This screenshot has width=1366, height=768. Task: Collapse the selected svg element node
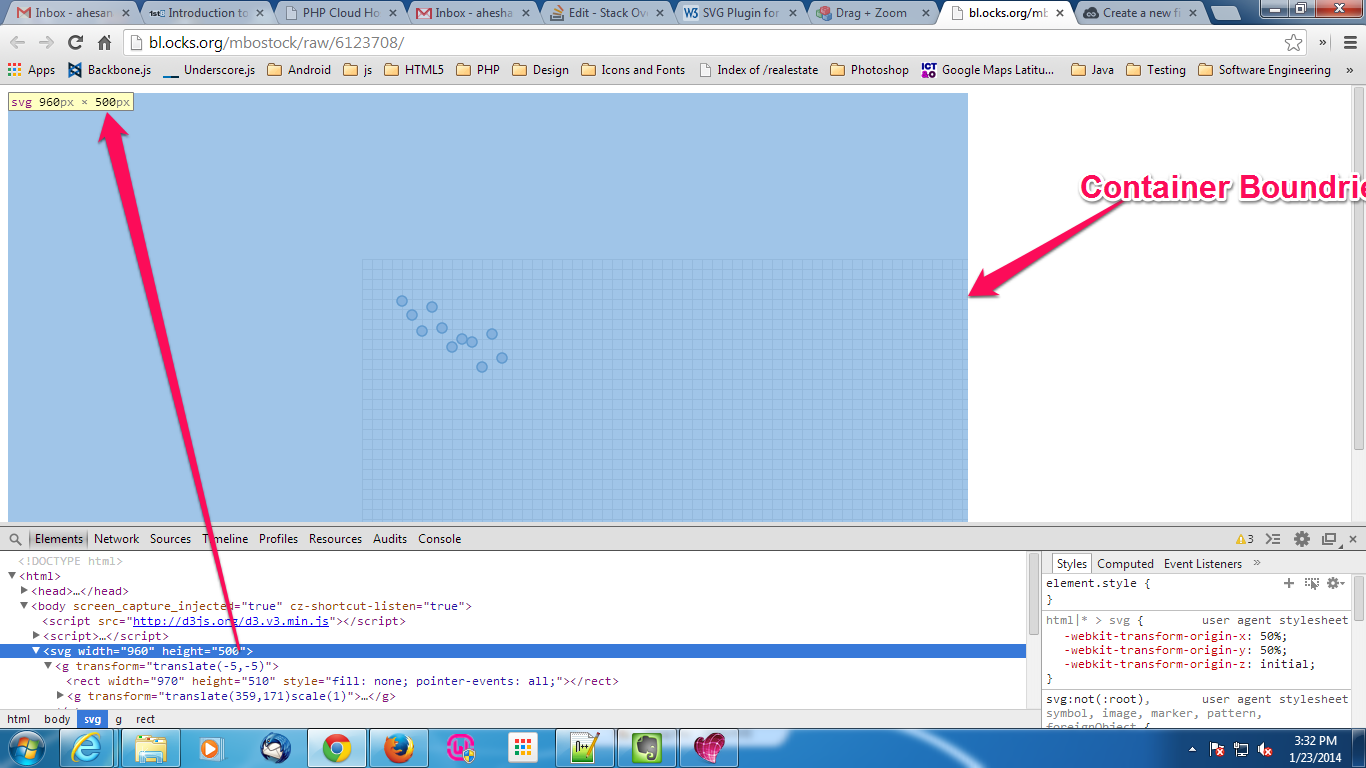[x=36, y=651]
